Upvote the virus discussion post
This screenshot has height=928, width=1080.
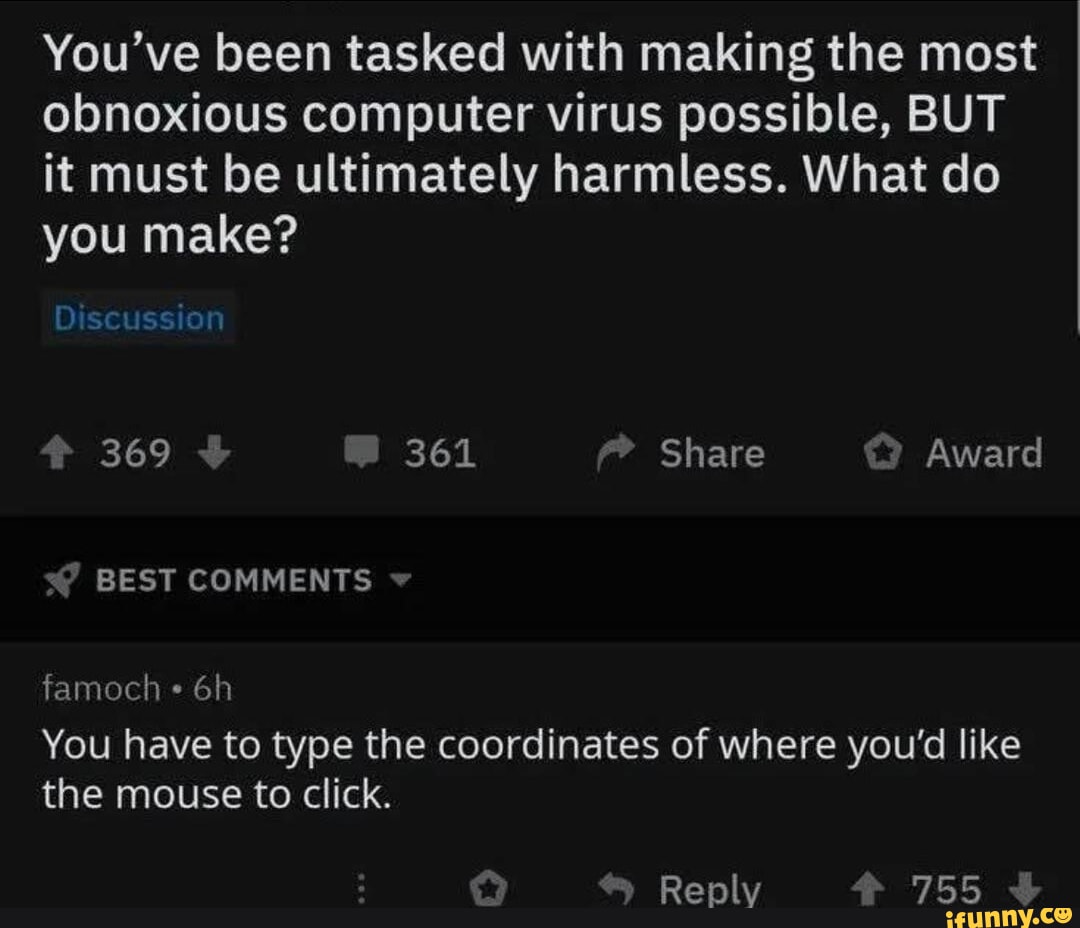pos(57,452)
